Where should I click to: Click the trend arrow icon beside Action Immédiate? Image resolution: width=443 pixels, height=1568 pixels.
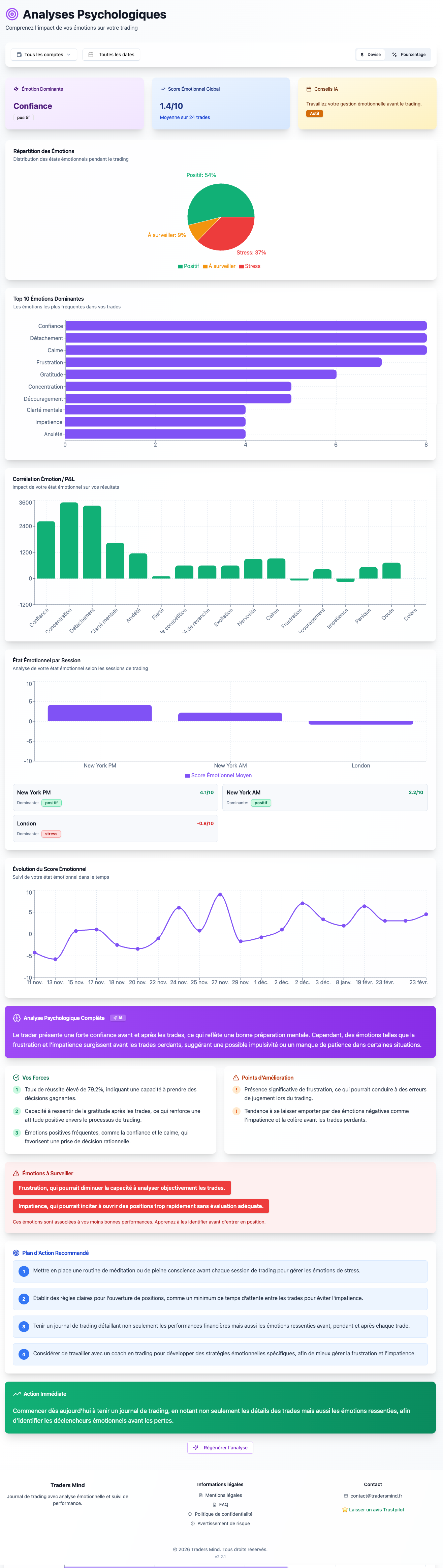17,1393
